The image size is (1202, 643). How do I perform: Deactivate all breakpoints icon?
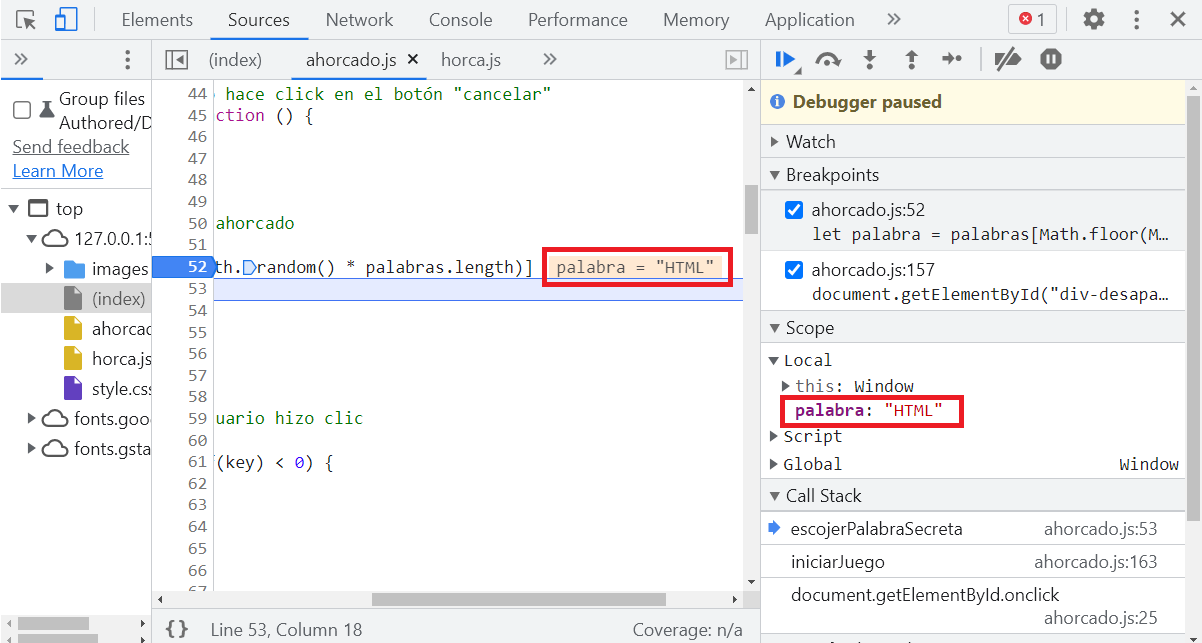1007,60
